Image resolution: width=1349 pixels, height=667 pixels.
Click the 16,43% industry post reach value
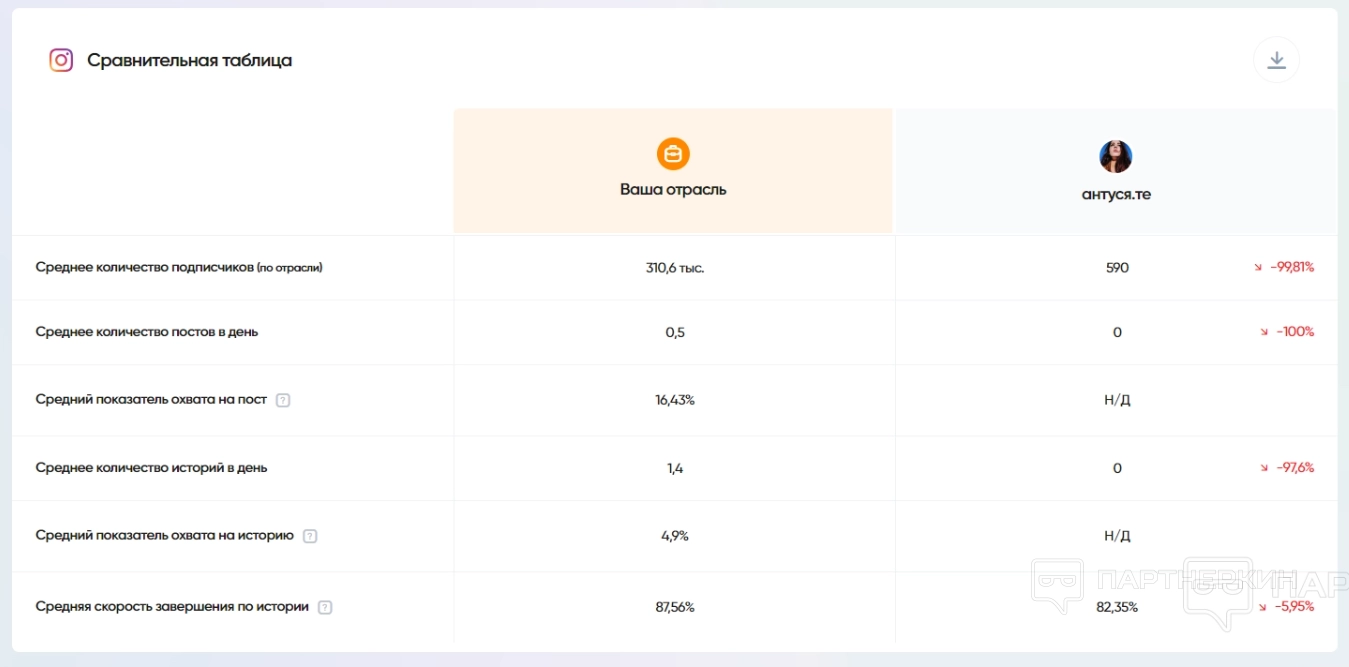pos(675,400)
